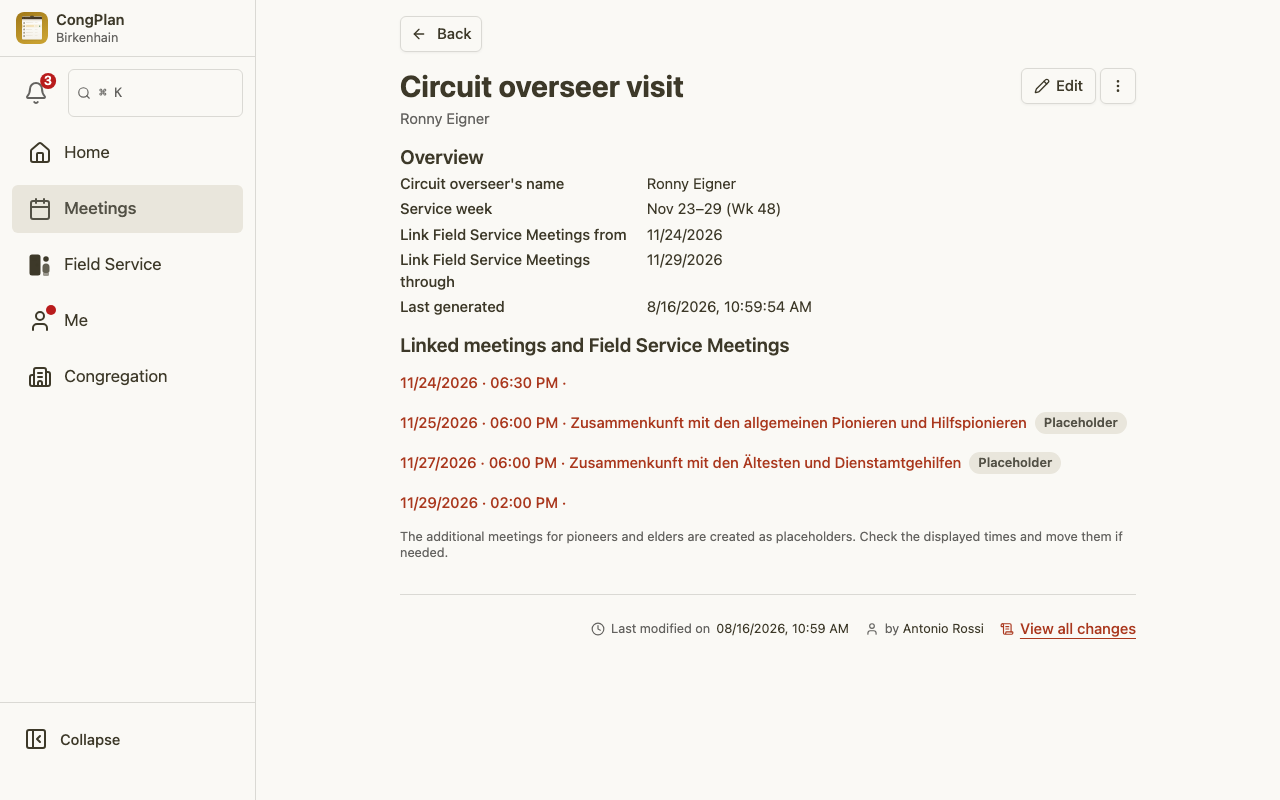Click the CongPlan app logo icon

click(32, 28)
